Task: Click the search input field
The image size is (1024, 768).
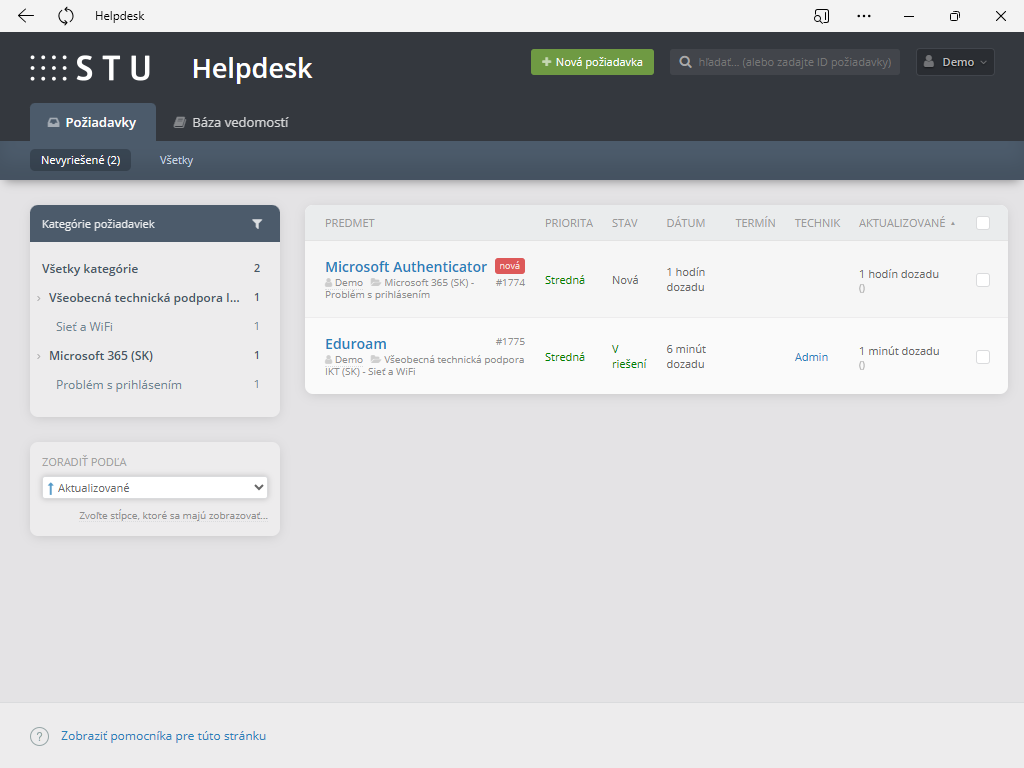Action: [x=794, y=62]
